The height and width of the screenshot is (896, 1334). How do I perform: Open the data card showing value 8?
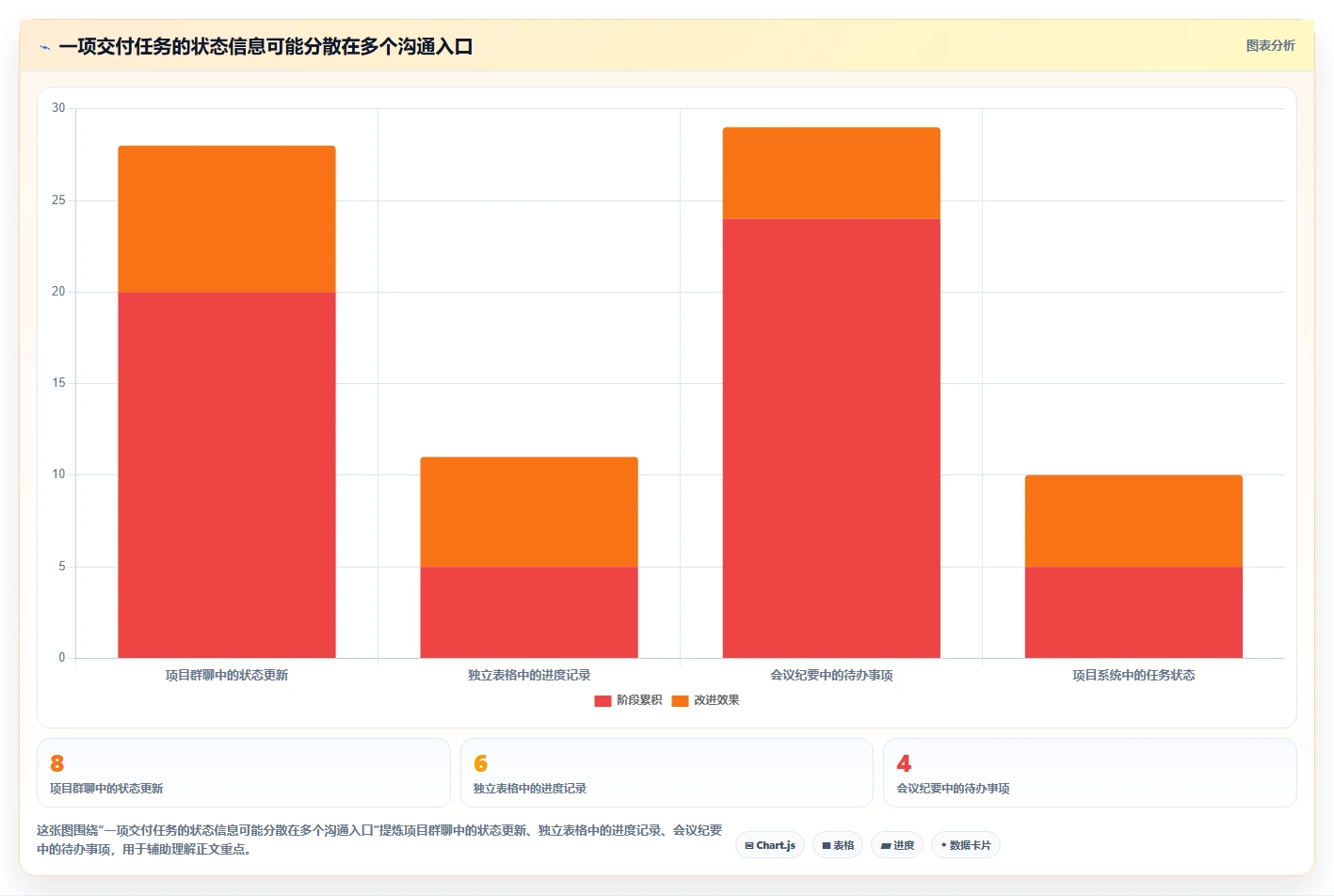click(244, 773)
